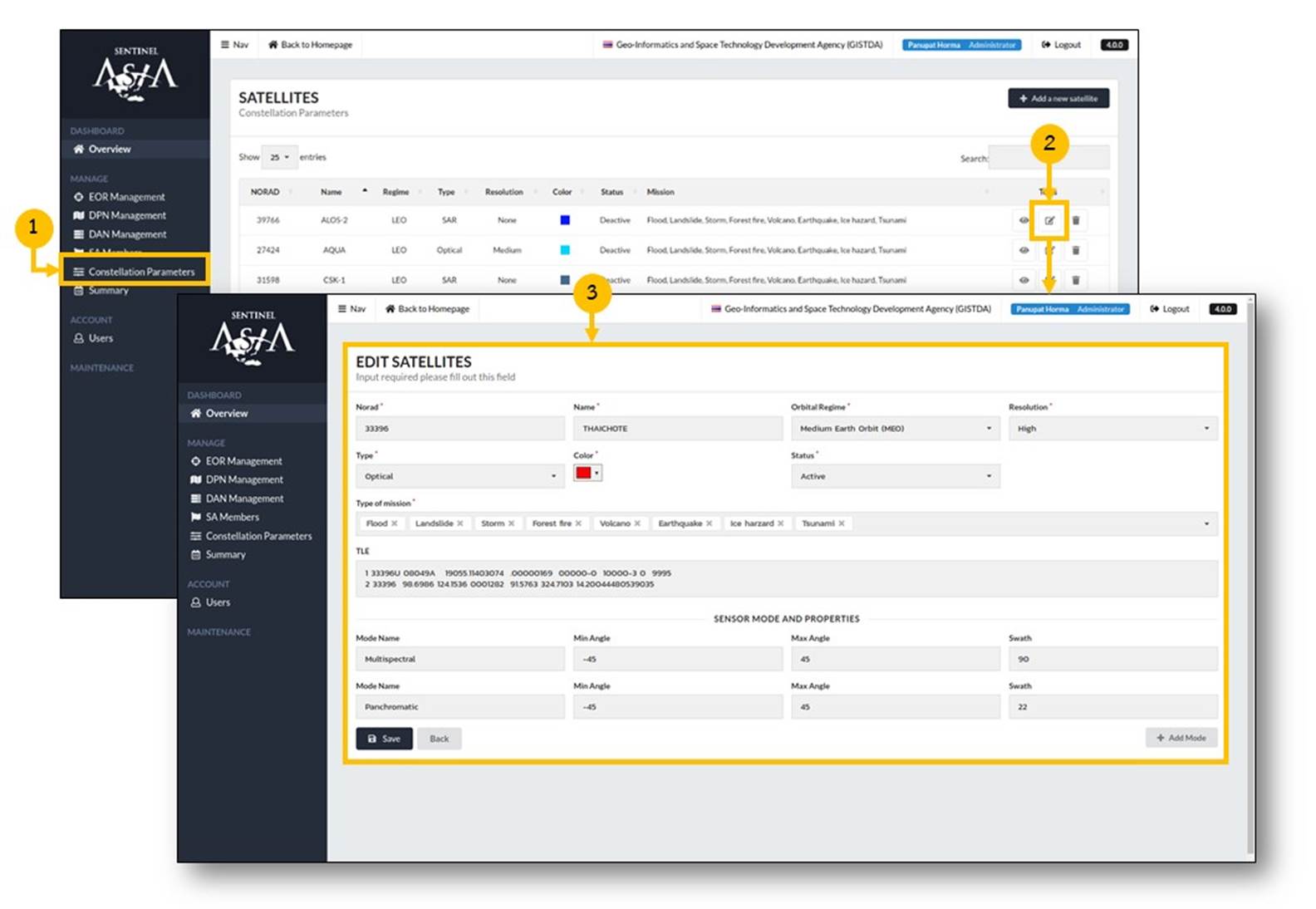Remove the Volcano mission tag
Image resolution: width=1316 pixels, height=909 pixels.
[x=637, y=523]
